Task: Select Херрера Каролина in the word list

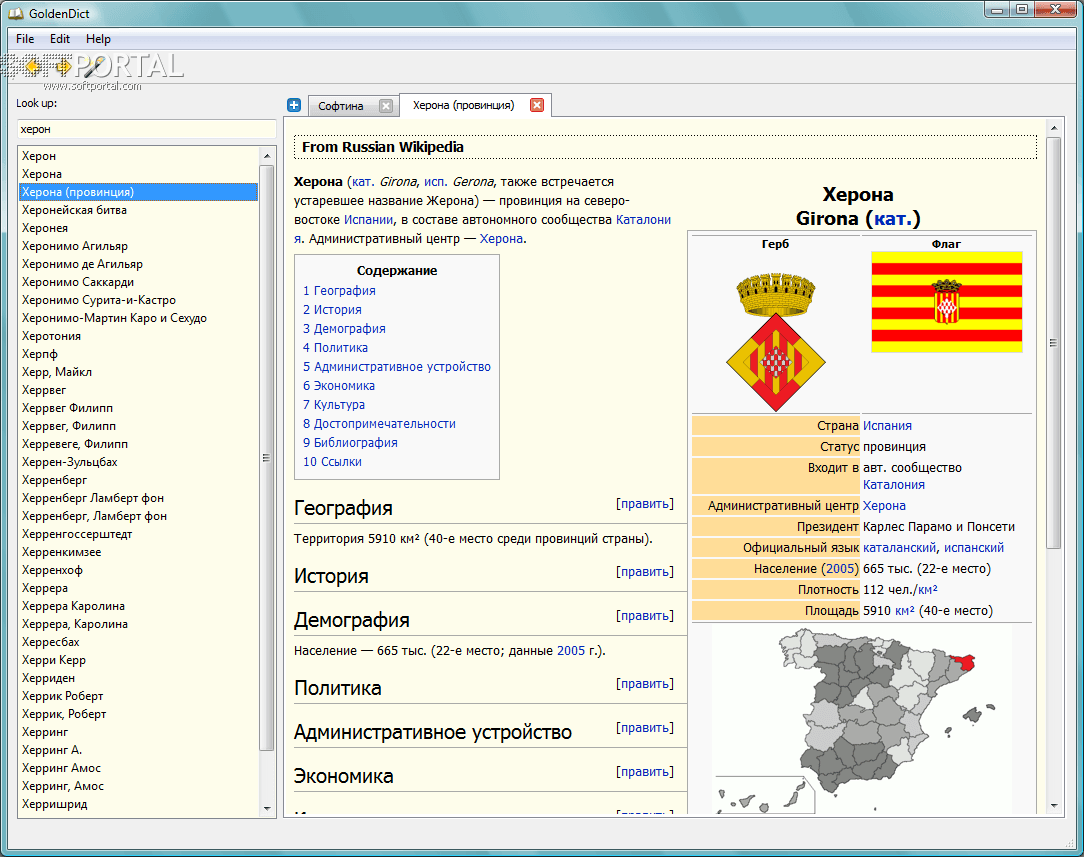Action: 138,606
